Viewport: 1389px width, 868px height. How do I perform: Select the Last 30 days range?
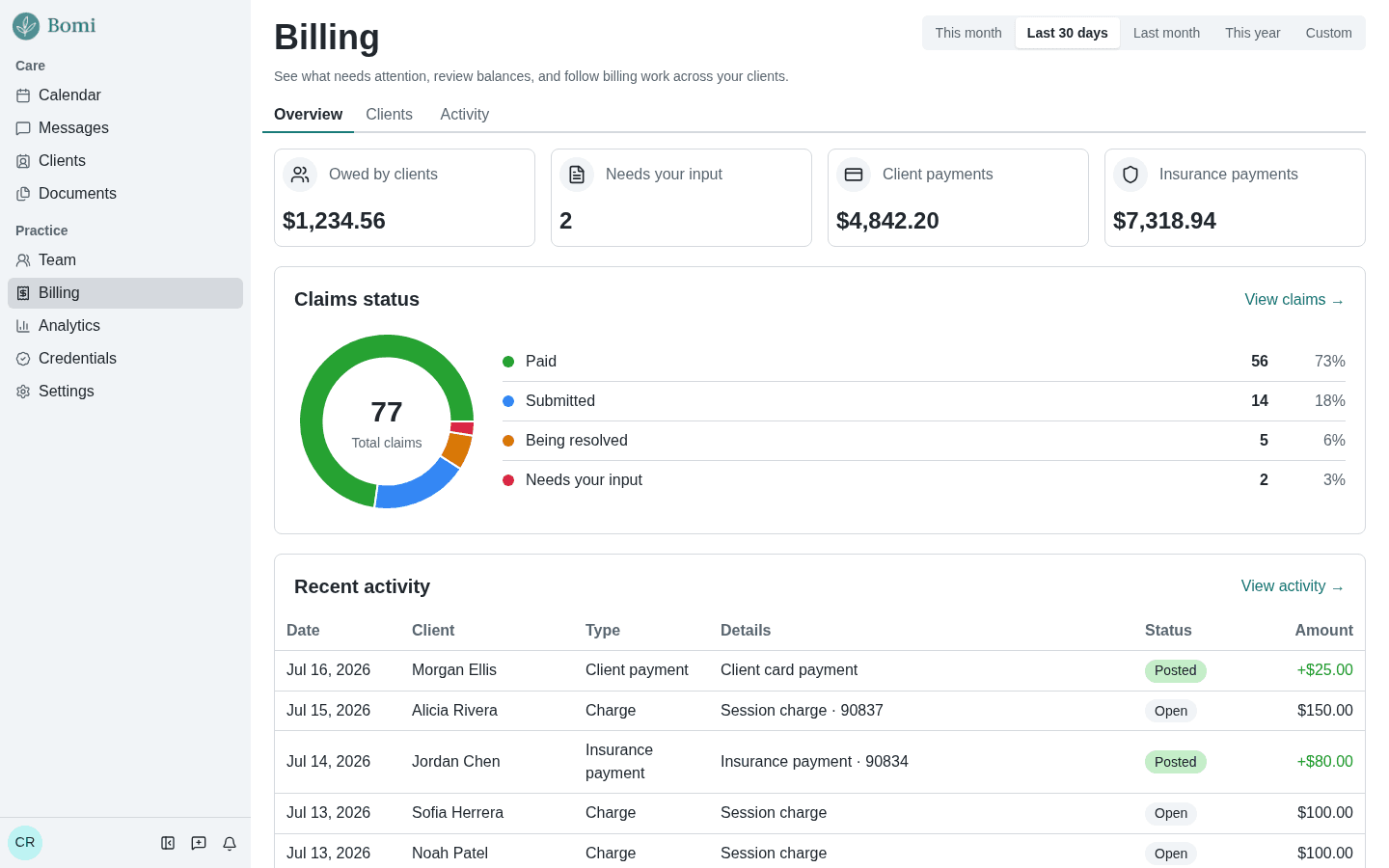coord(1067,33)
